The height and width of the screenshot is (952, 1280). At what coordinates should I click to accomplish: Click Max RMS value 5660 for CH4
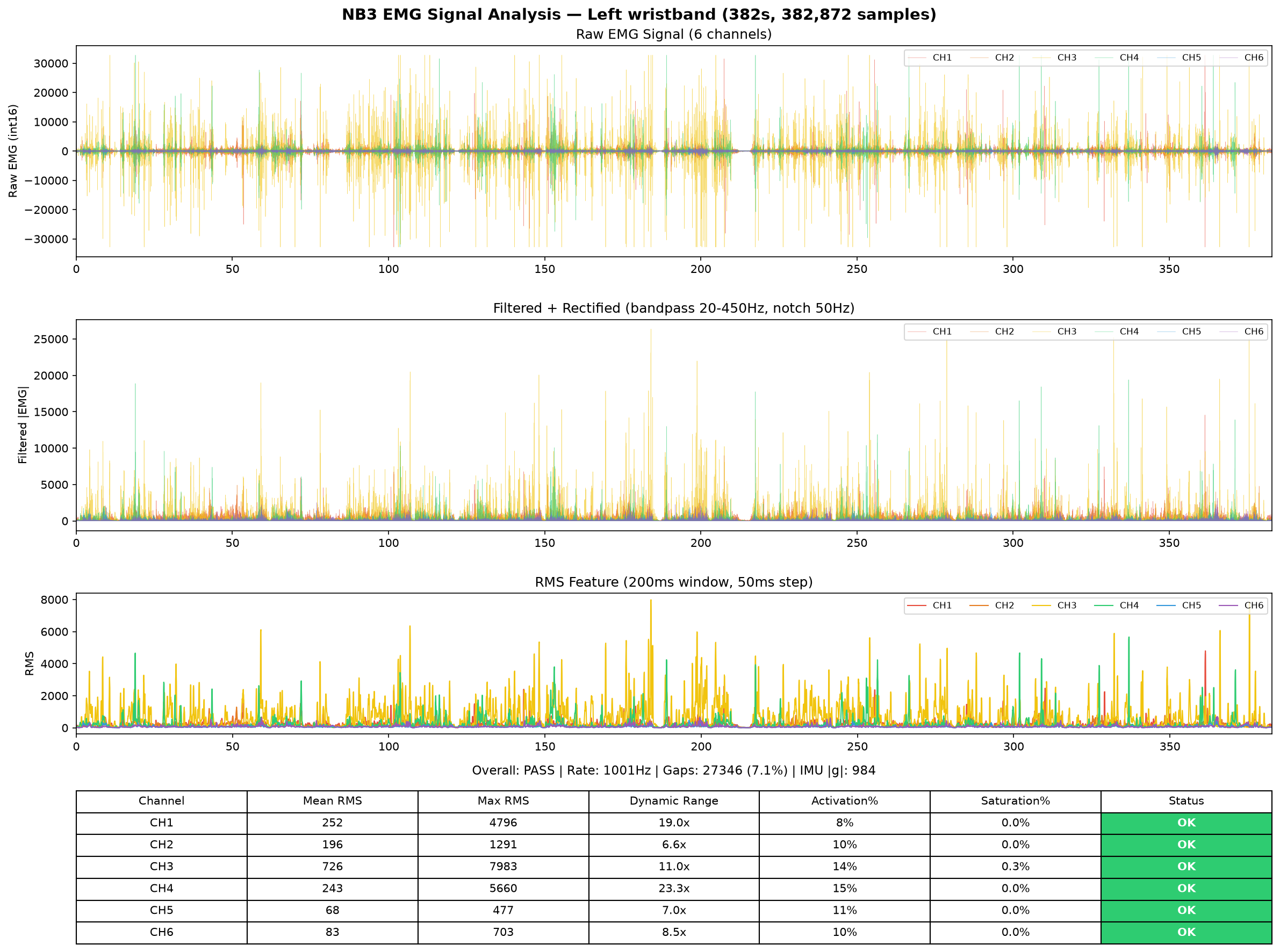503,889
